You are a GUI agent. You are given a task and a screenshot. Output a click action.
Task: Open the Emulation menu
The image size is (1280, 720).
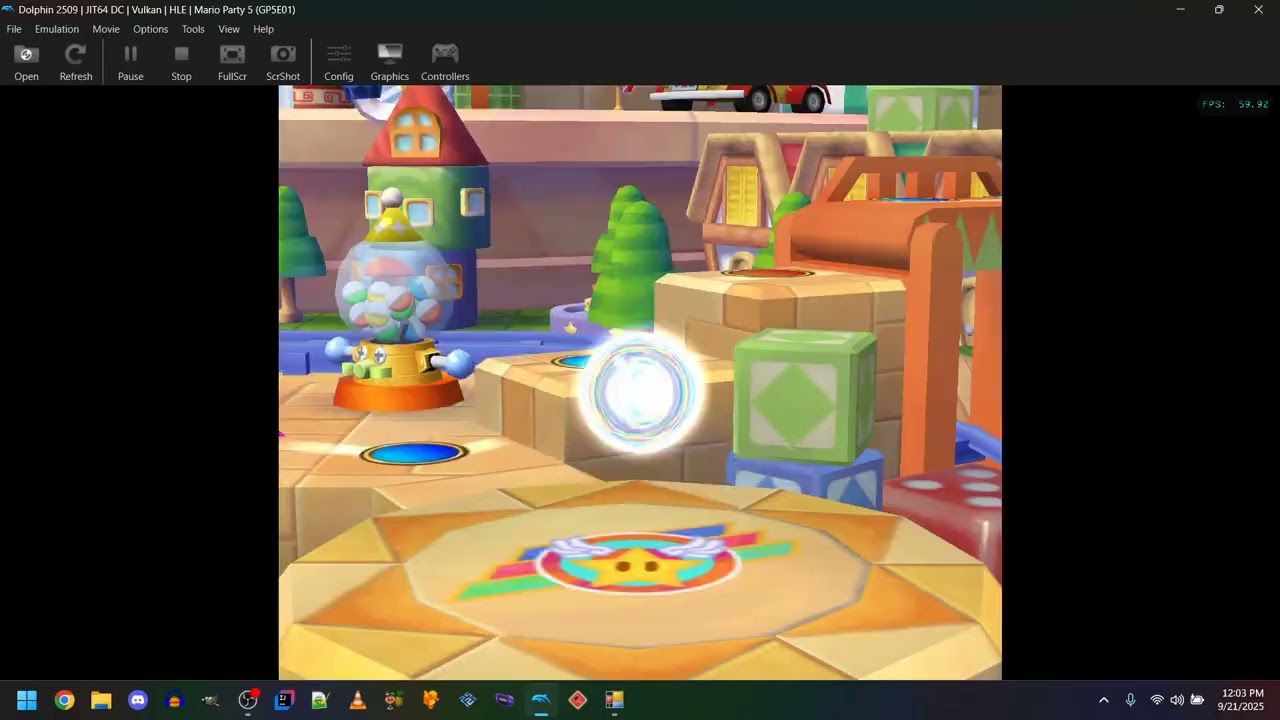click(x=57, y=29)
